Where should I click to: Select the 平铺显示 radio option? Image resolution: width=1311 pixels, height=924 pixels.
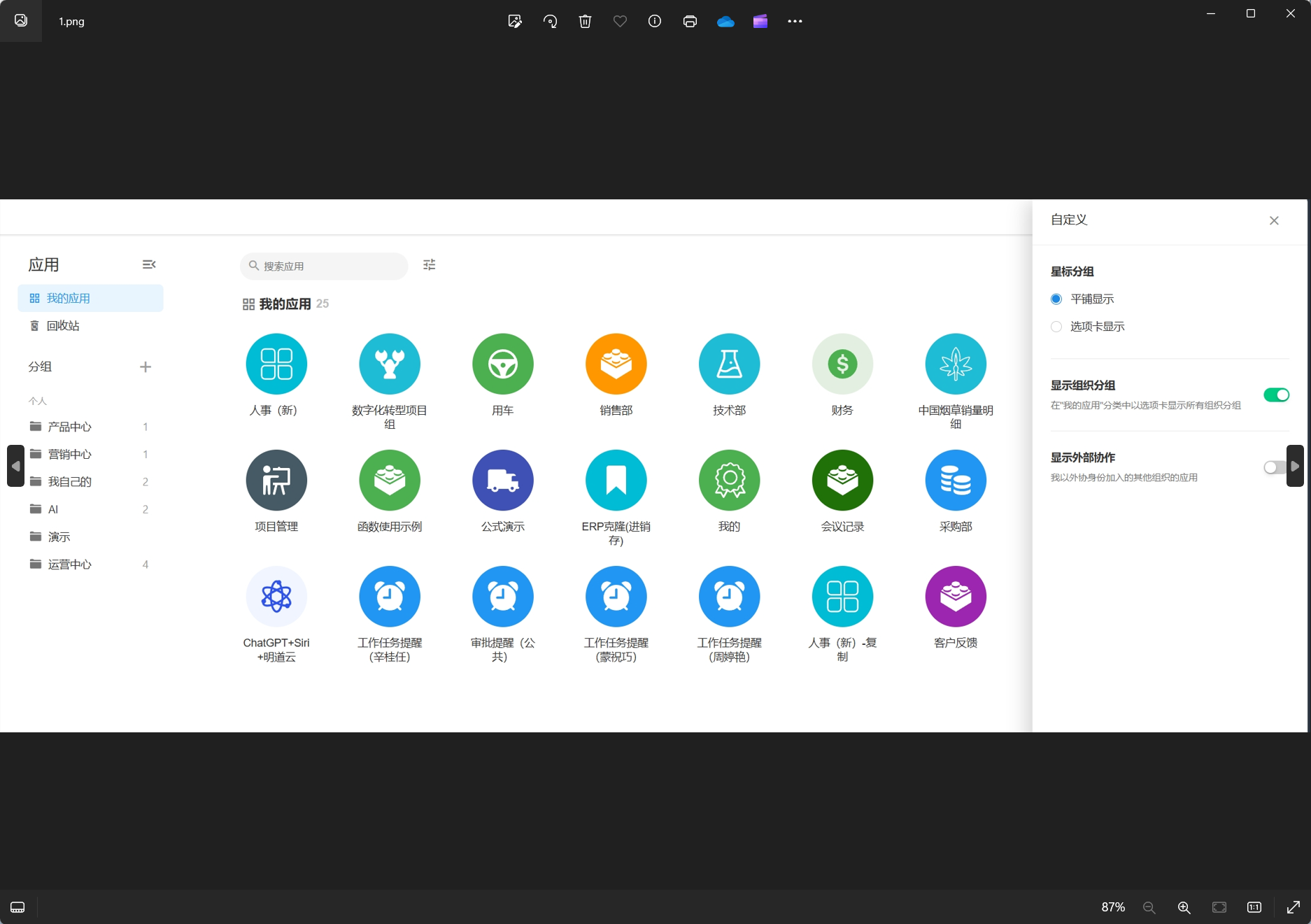[1056, 299]
